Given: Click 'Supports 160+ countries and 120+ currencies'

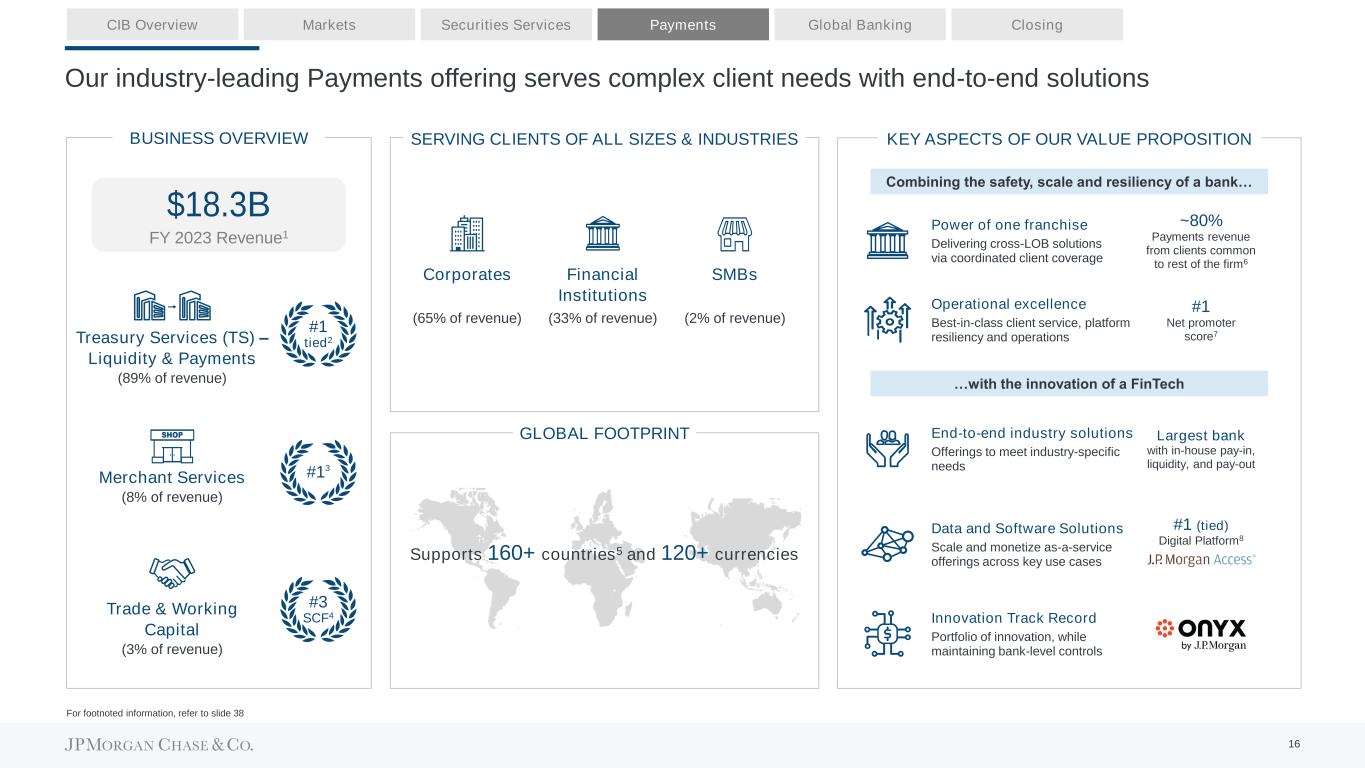Looking at the screenshot, I should click(x=604, y=553).
